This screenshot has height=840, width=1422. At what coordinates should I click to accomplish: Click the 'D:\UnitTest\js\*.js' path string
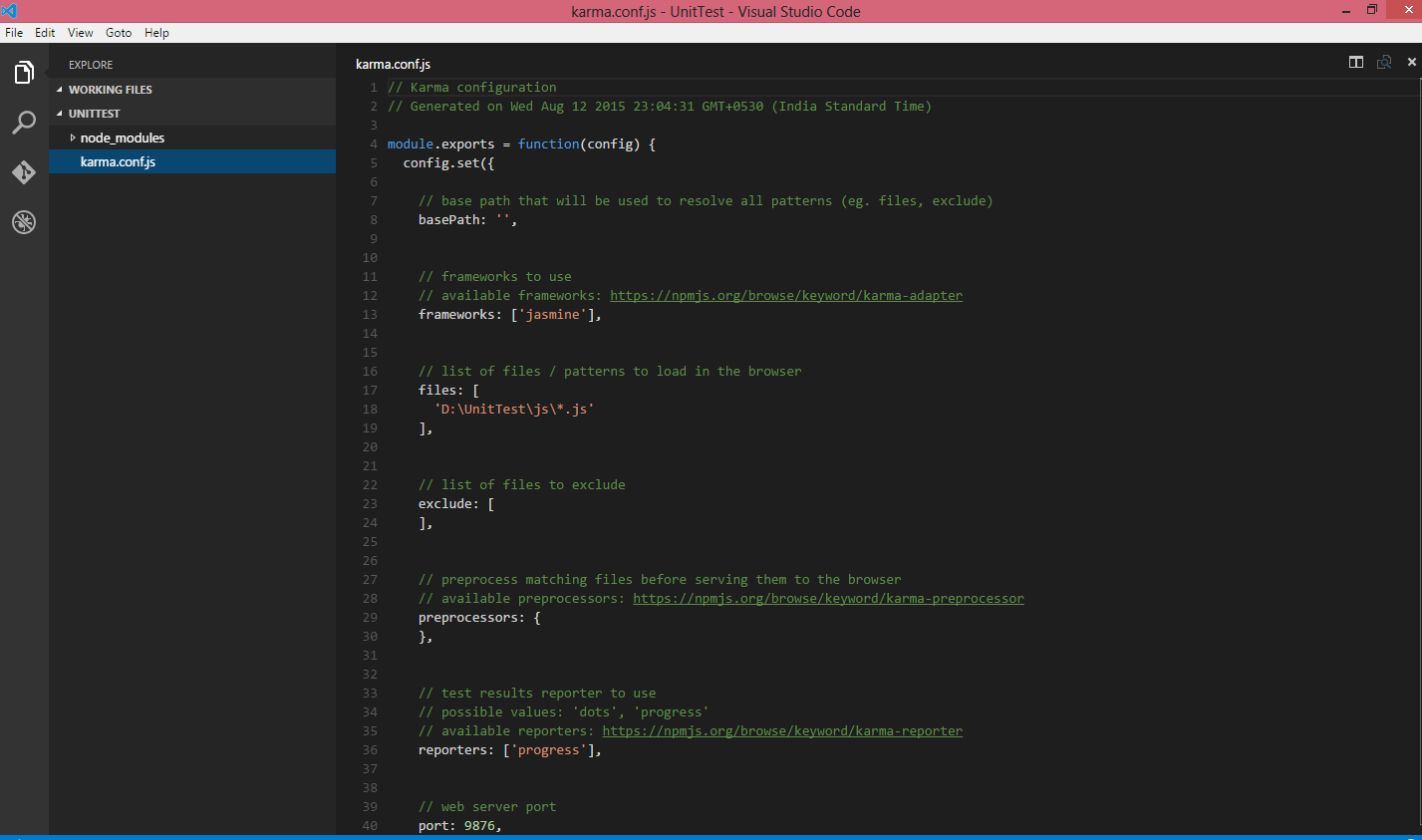click(514, 410)
